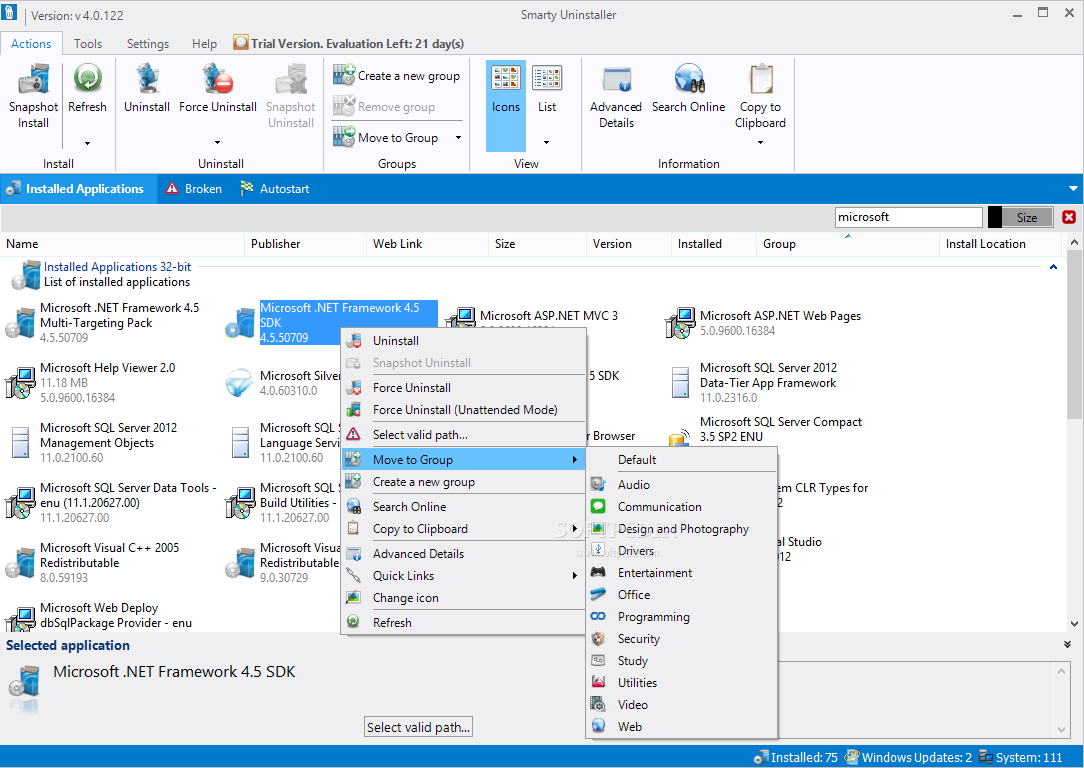1084x768 pixels.
Task: Move to Programming group
Action: pos(682,617)
